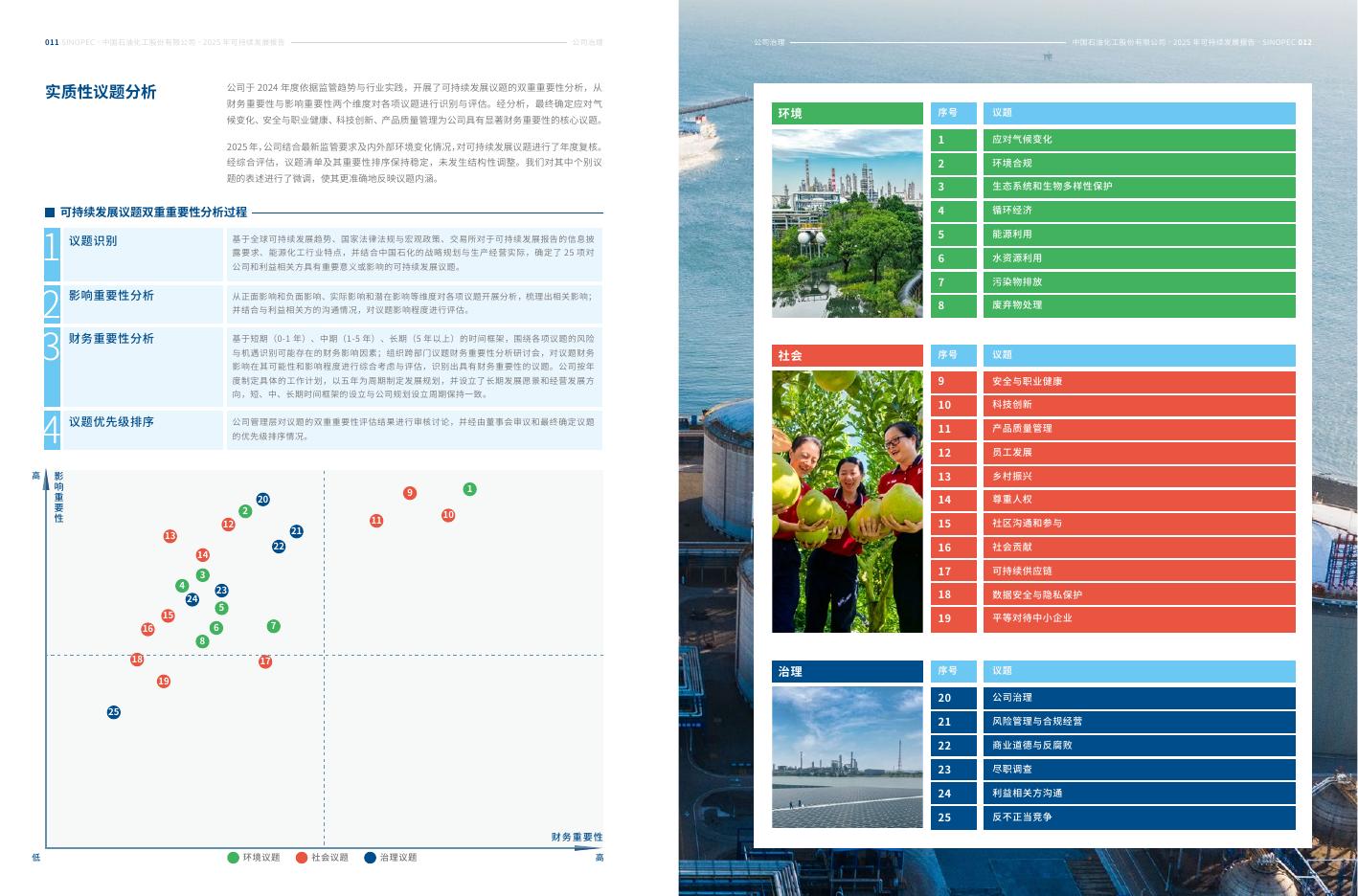Select the 乡村振兴 table row
This screenshot has width=1358, height=896.
pos(1113,477)
